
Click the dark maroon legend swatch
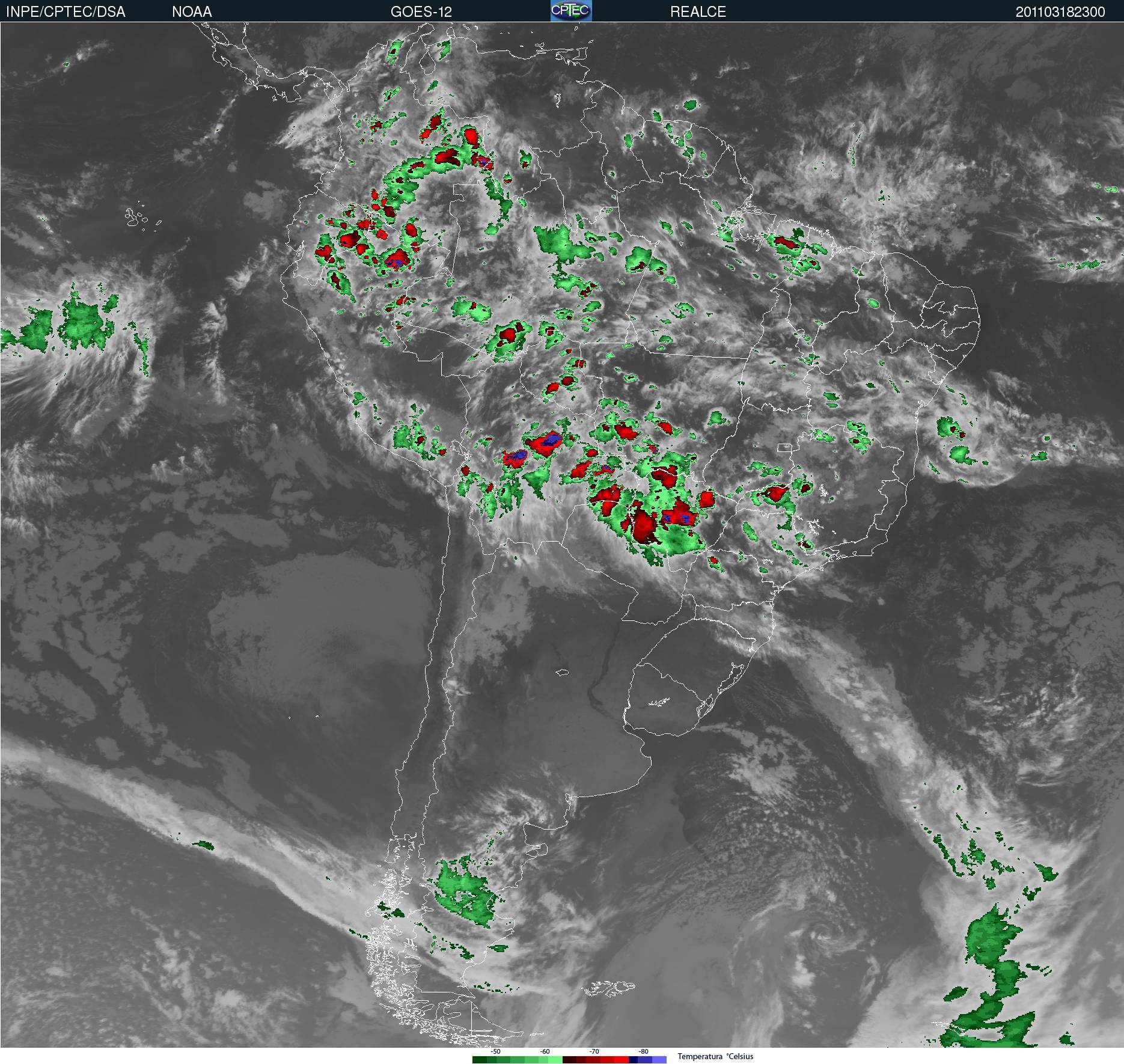(569, 1060)
